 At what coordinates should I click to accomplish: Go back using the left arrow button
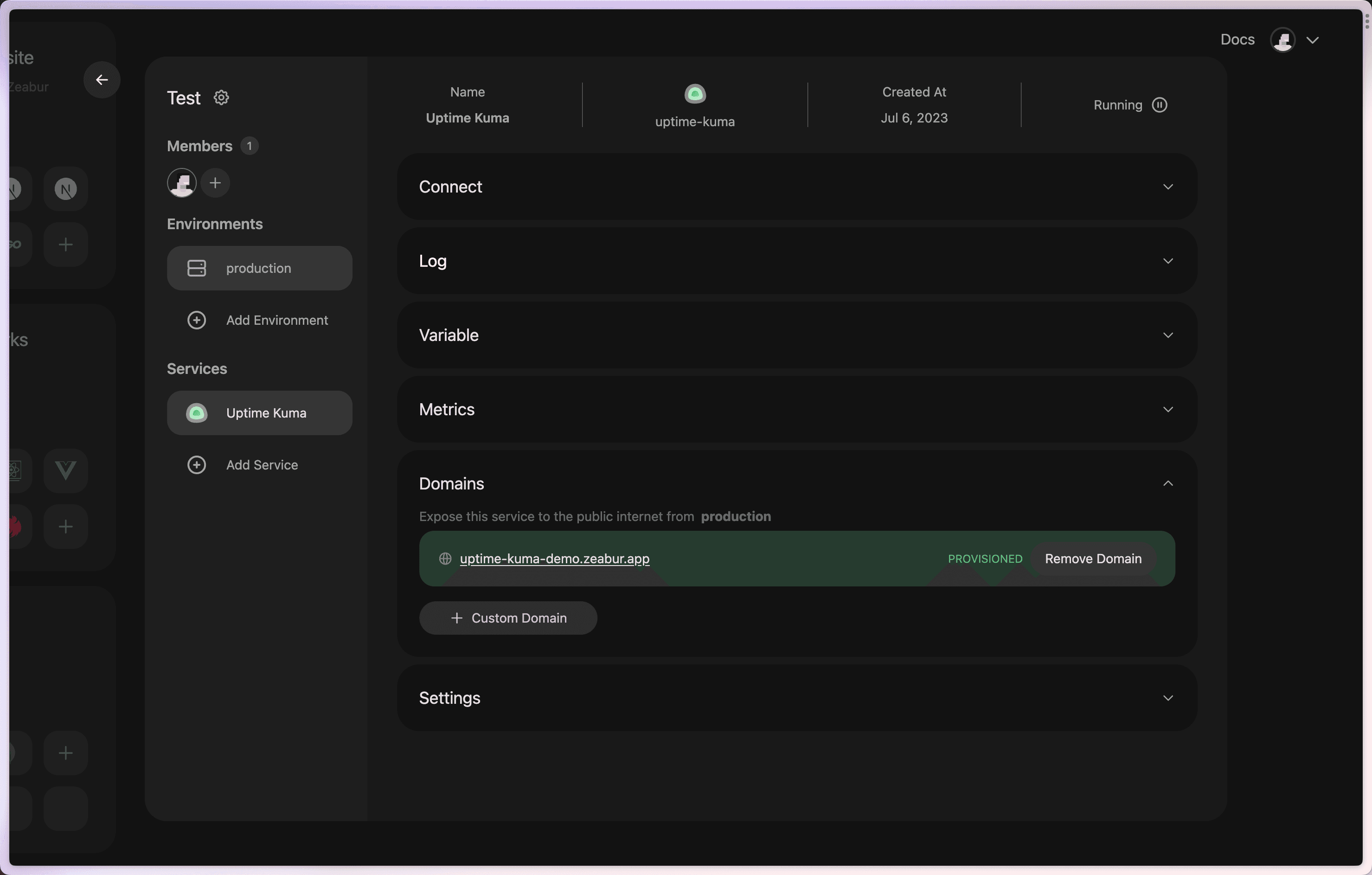click(102, 80)
